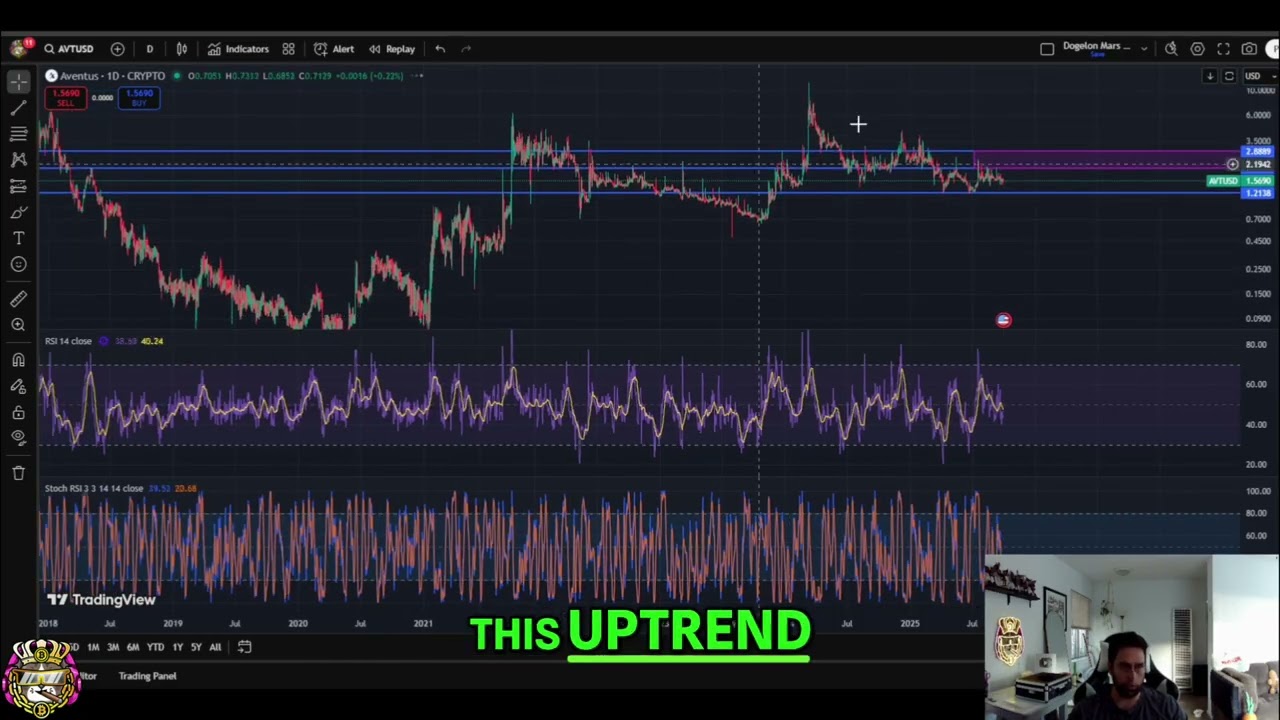Select the brush drawing tool
Viewport: 1280px width, 720px height.
pos(18,212)
